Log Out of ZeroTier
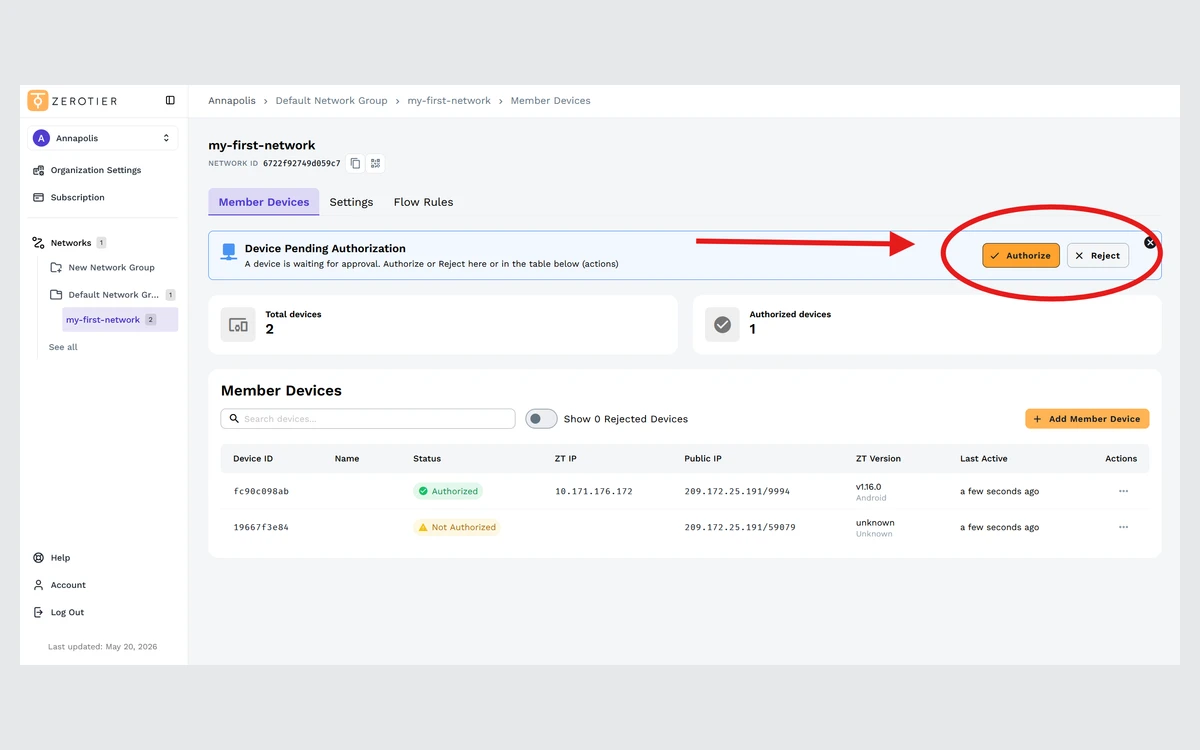This screenshot has width=1200, height=750. click(59, 612)
